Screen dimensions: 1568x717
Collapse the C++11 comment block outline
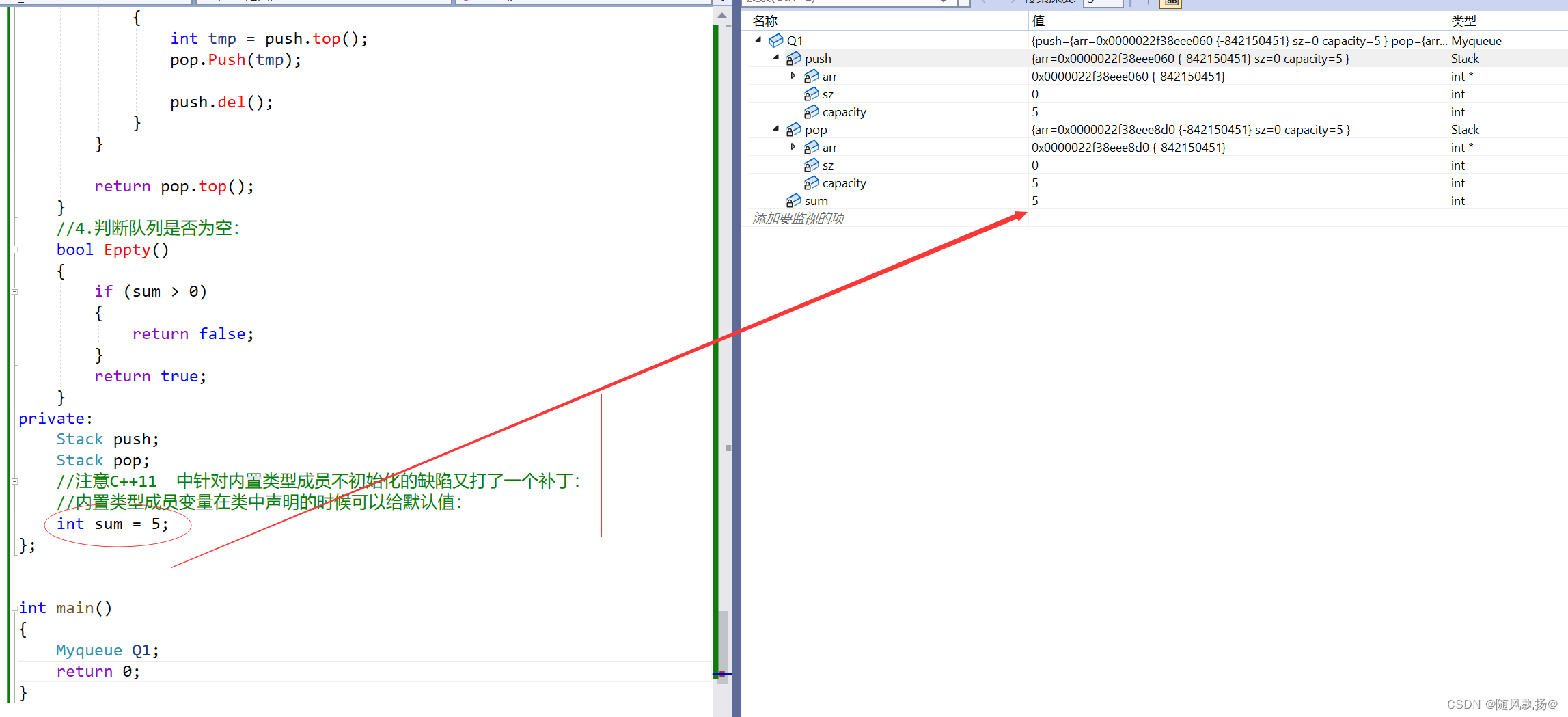pos(14,481)
